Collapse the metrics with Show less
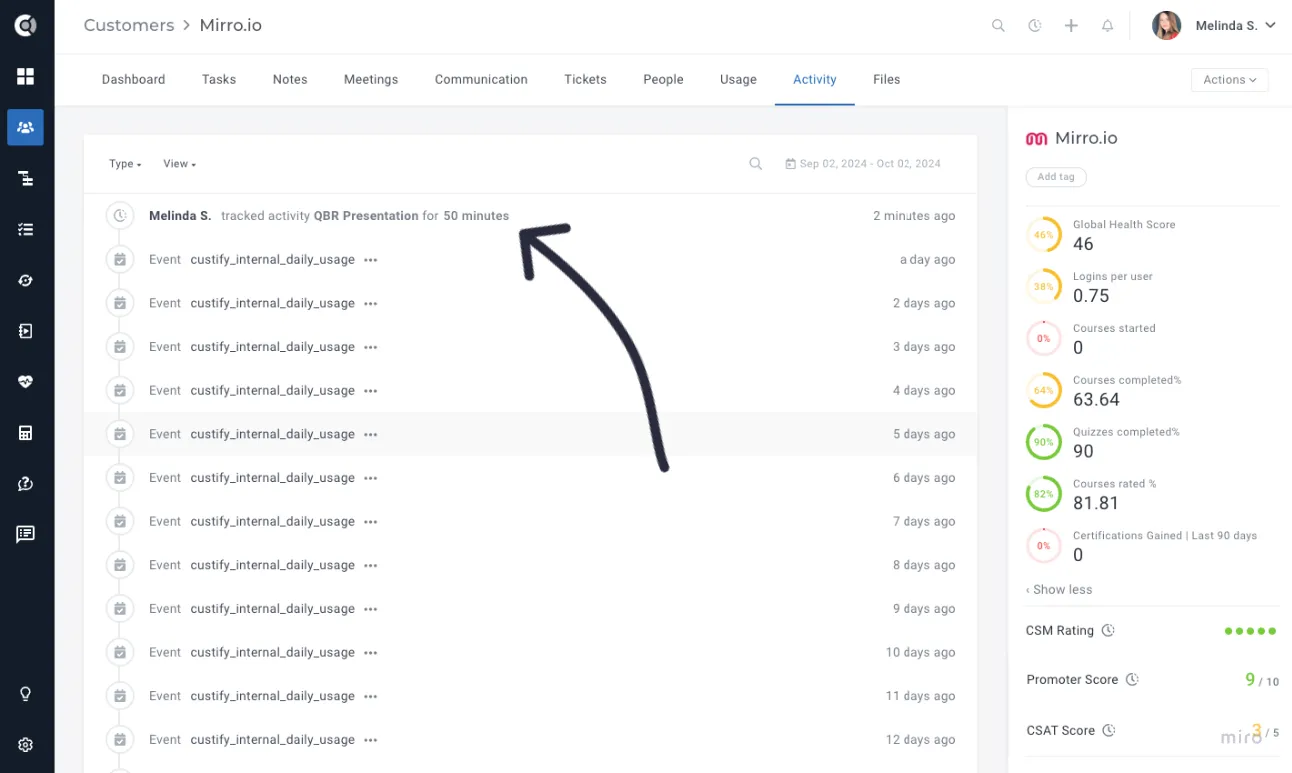This screenshot has height=773, width=1292. 1059,590
